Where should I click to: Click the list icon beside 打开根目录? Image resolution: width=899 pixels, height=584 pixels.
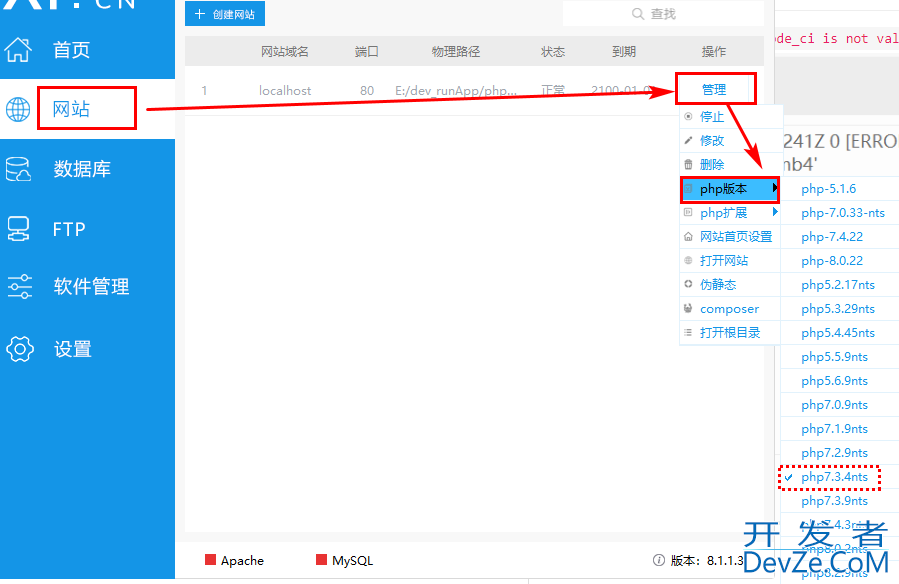pyautogui.click(x=688, y=332)
